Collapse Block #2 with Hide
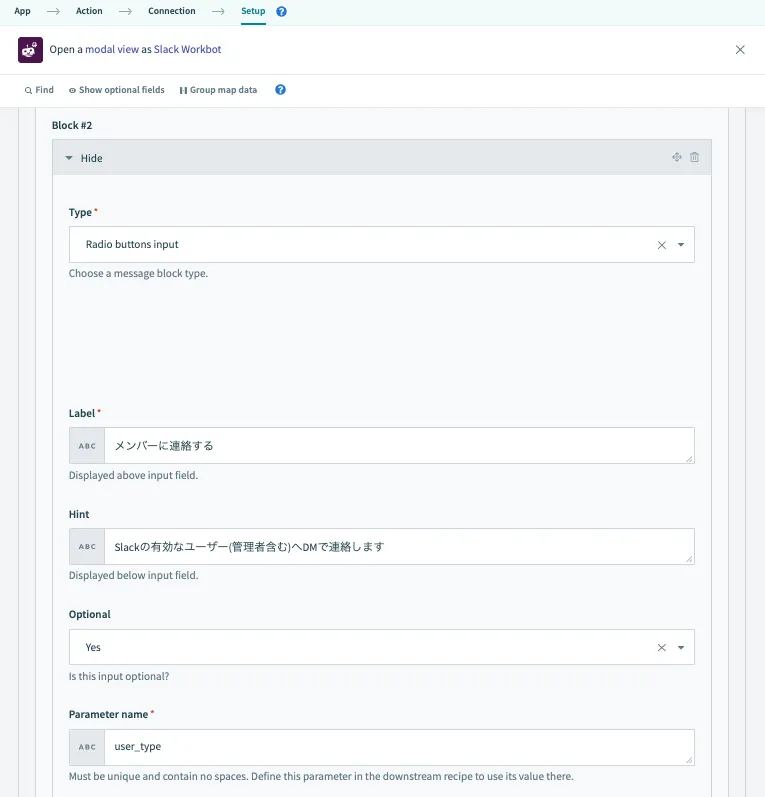 click(x=84, y=158)
